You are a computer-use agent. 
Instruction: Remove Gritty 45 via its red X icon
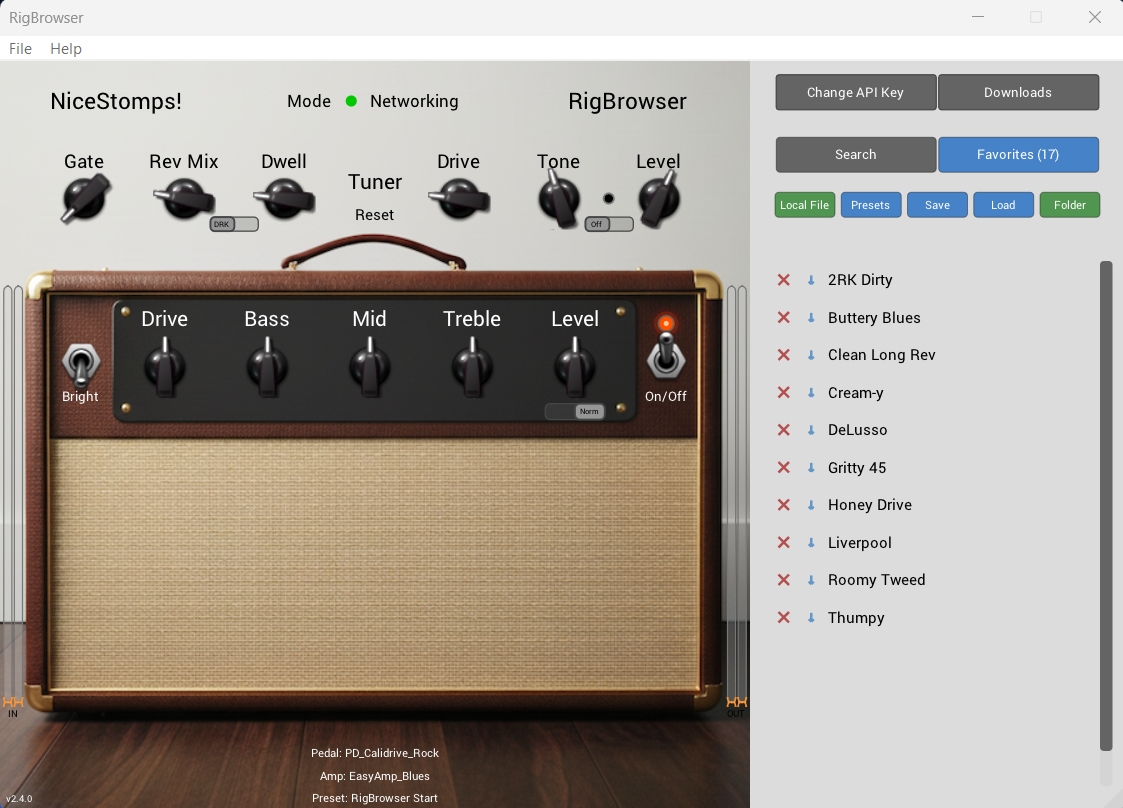click(783, 468)
